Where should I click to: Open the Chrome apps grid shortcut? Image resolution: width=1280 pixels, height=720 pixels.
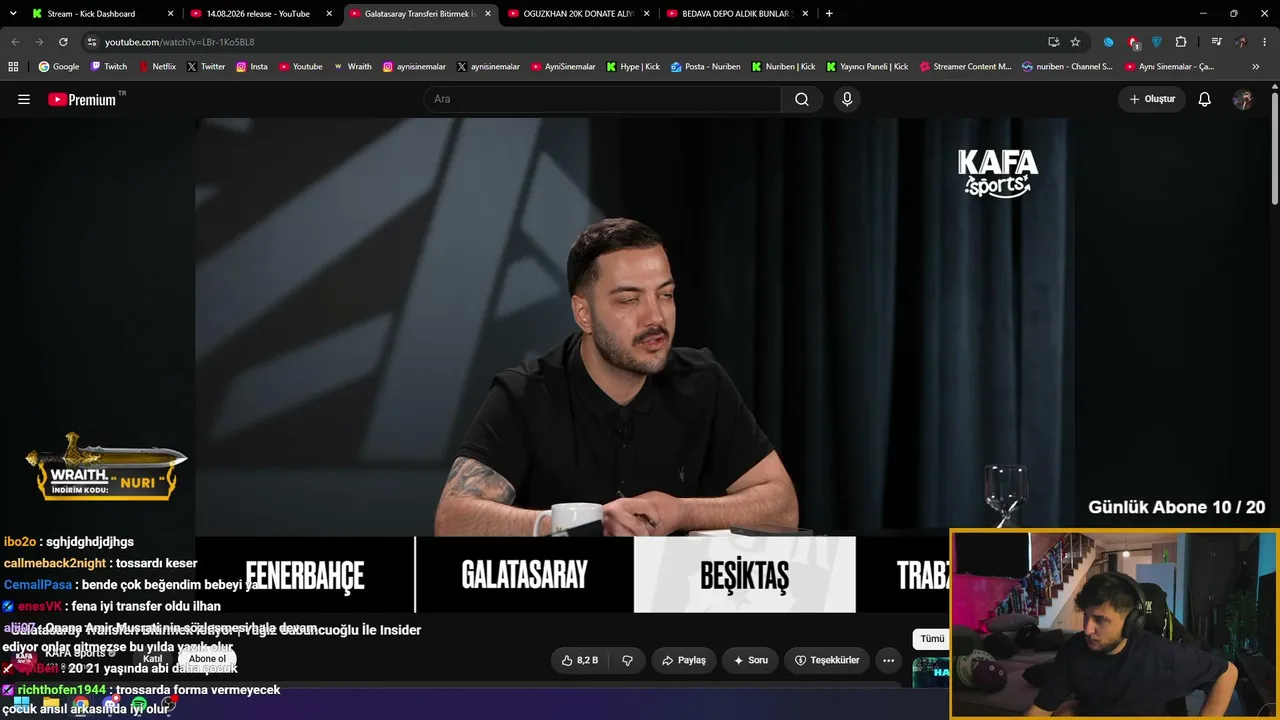(x=13, y=67)
